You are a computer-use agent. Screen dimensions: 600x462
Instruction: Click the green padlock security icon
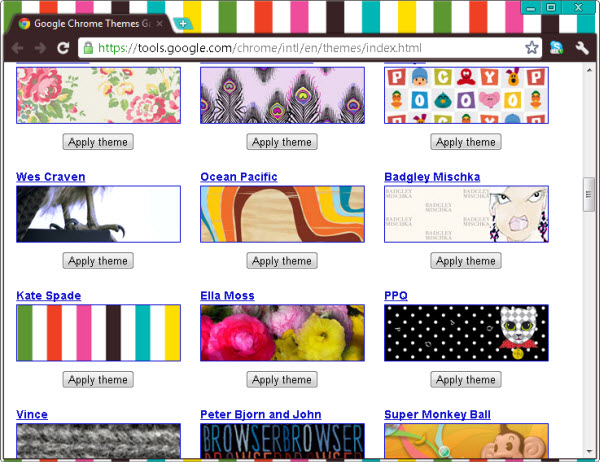click(88, 47)
